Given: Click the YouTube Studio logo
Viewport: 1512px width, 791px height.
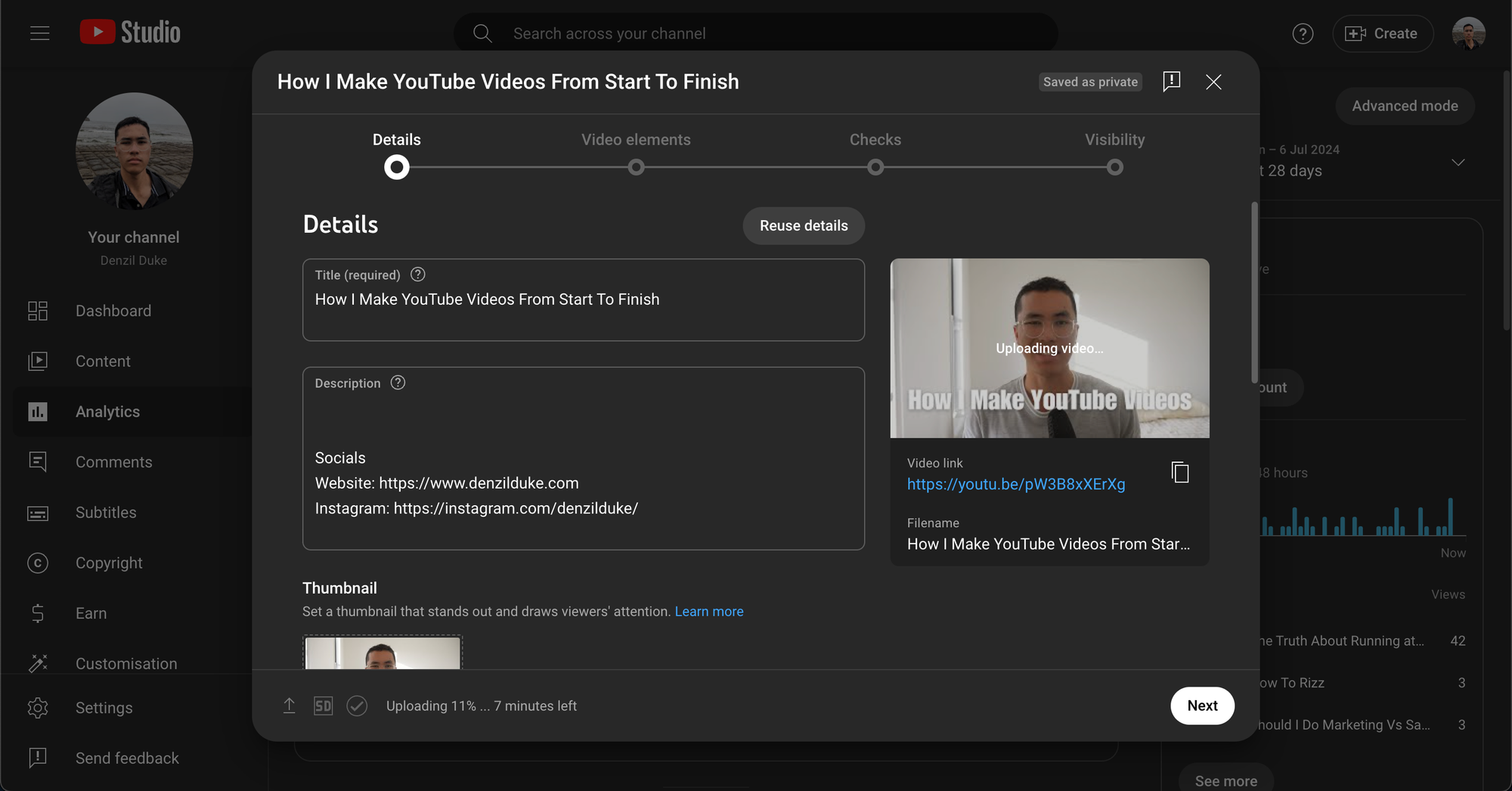Looking at the screenshot, I should tap(130, 33).
